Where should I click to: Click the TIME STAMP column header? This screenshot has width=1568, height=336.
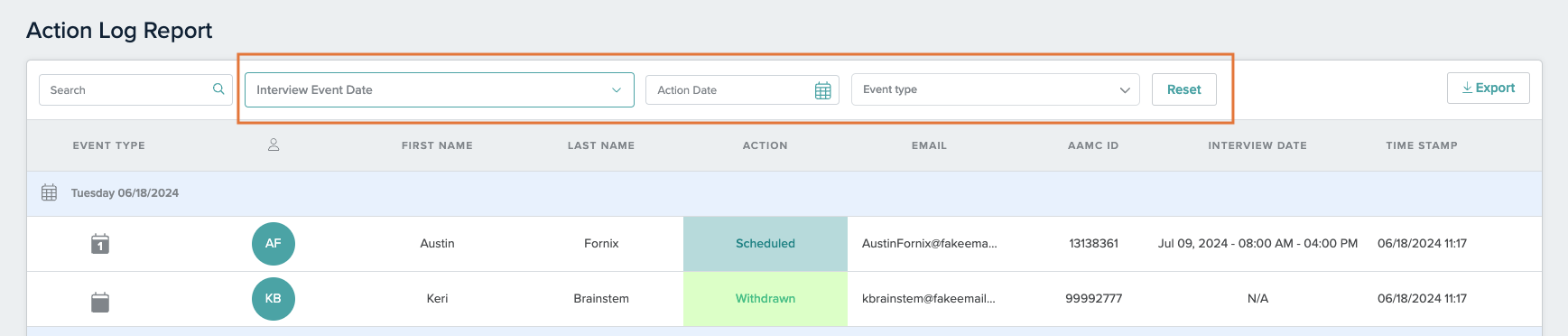point(1422,145)
